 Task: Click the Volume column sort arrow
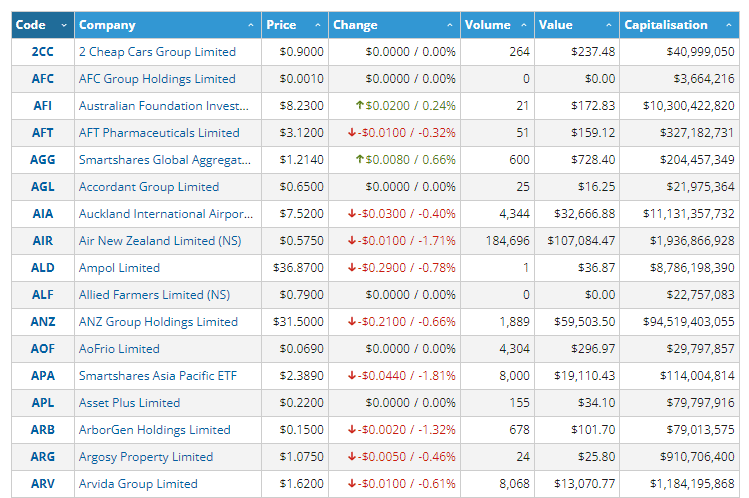click(x=523, y=25)
